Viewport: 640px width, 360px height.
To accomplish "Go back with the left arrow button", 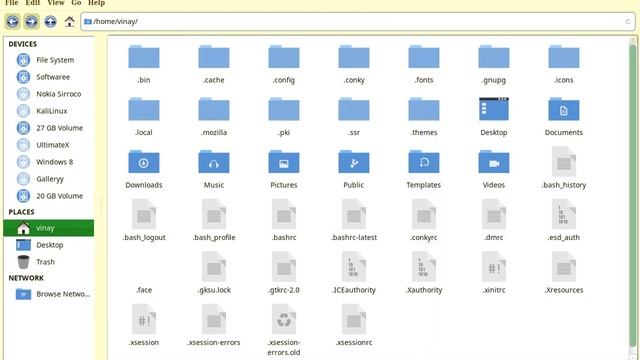I will (13, 21).
